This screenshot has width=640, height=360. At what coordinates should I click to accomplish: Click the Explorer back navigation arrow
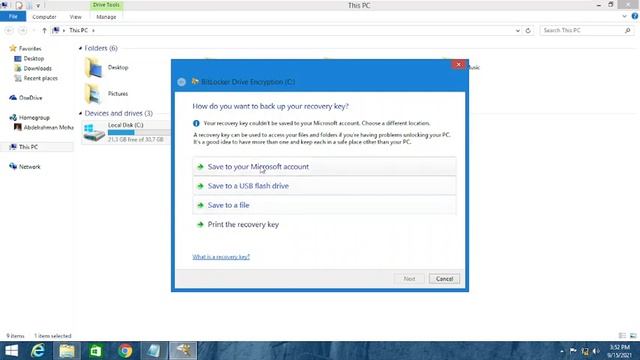point(9,31)
